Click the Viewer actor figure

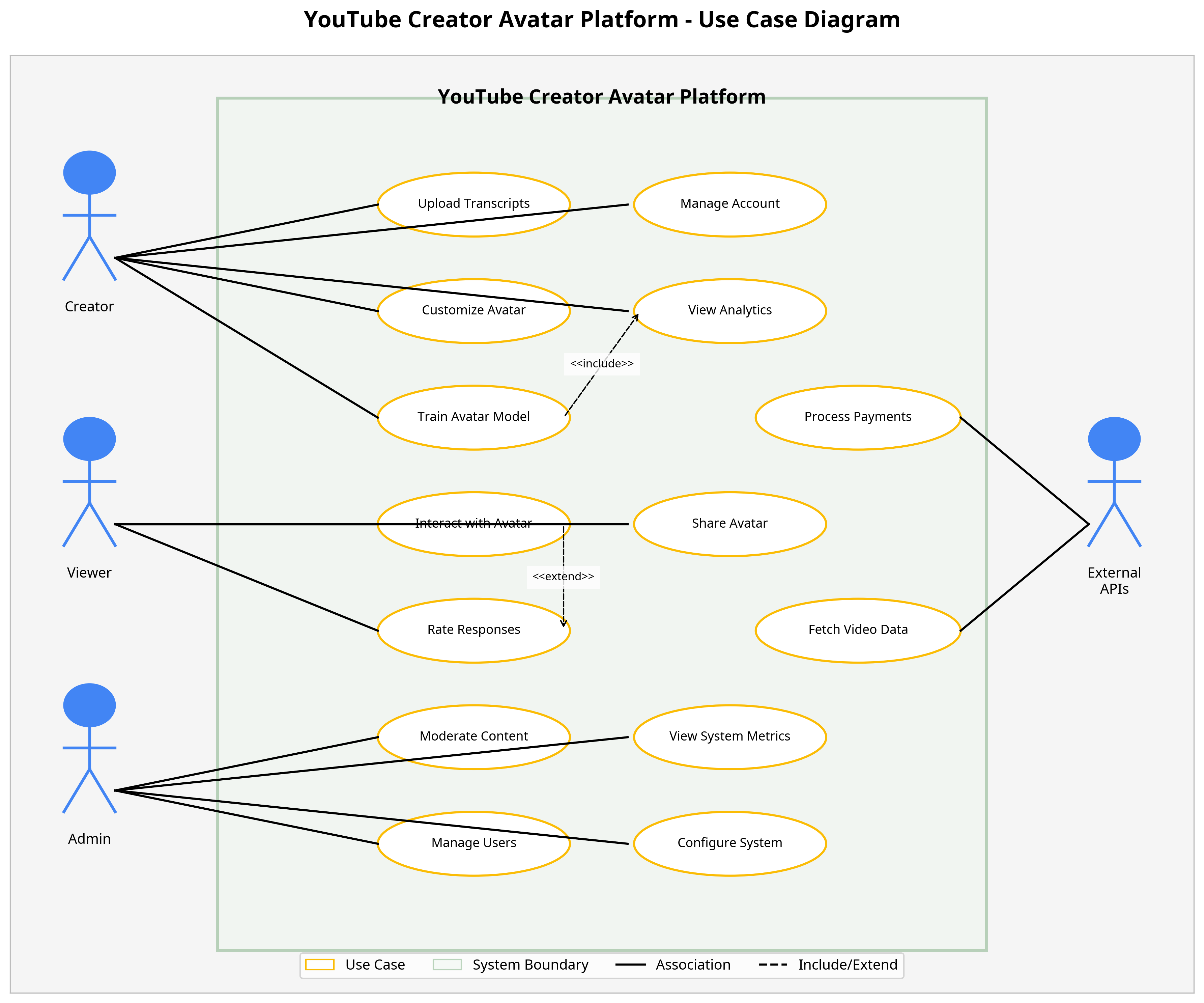click(89, 482)
